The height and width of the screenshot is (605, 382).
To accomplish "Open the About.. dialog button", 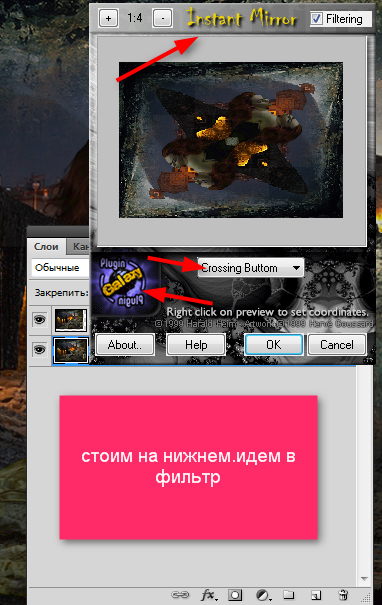I will 125,345.
